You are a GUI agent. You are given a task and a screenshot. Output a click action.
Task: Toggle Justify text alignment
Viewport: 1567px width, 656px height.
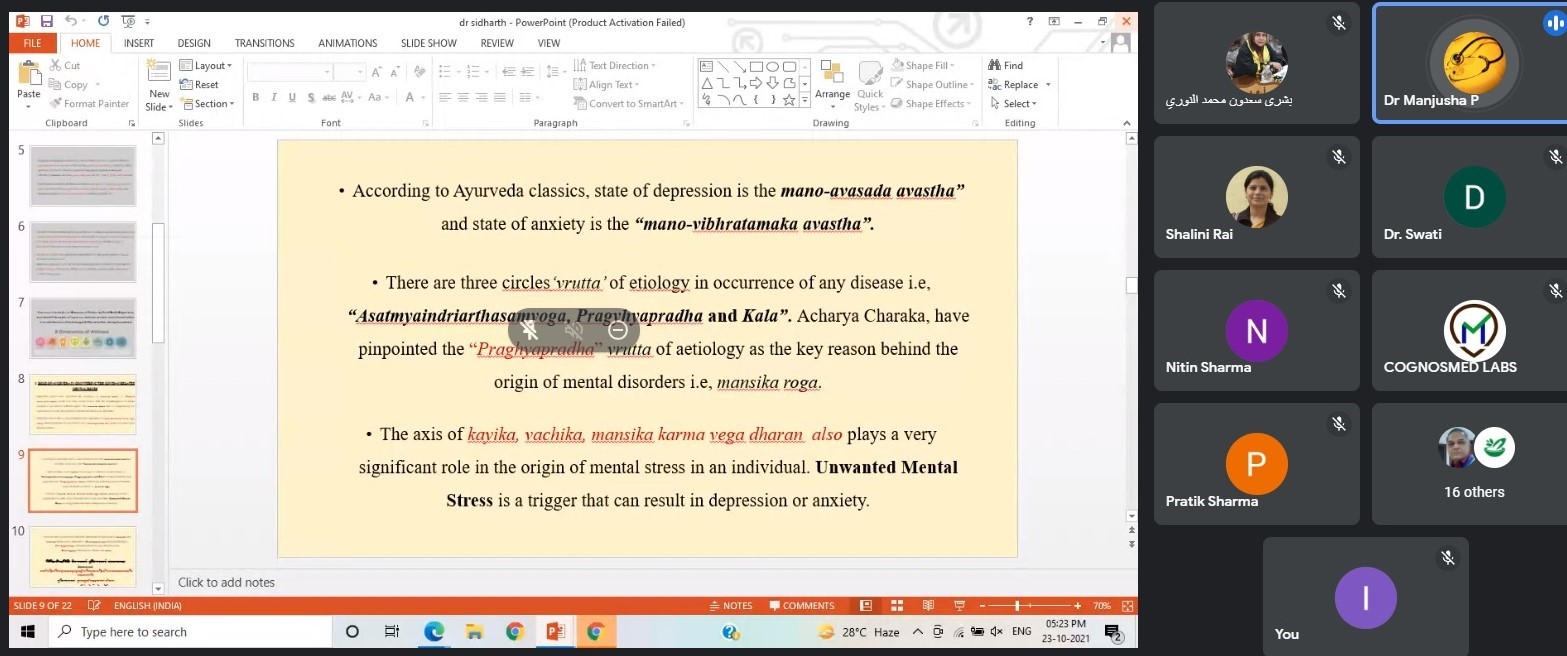(x=499, y=97)
